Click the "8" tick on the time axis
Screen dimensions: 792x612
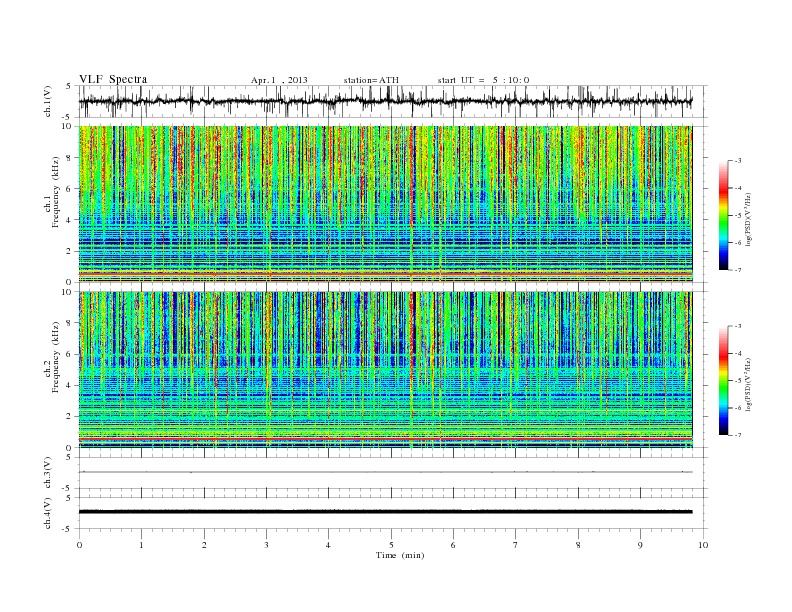point(578,545)
